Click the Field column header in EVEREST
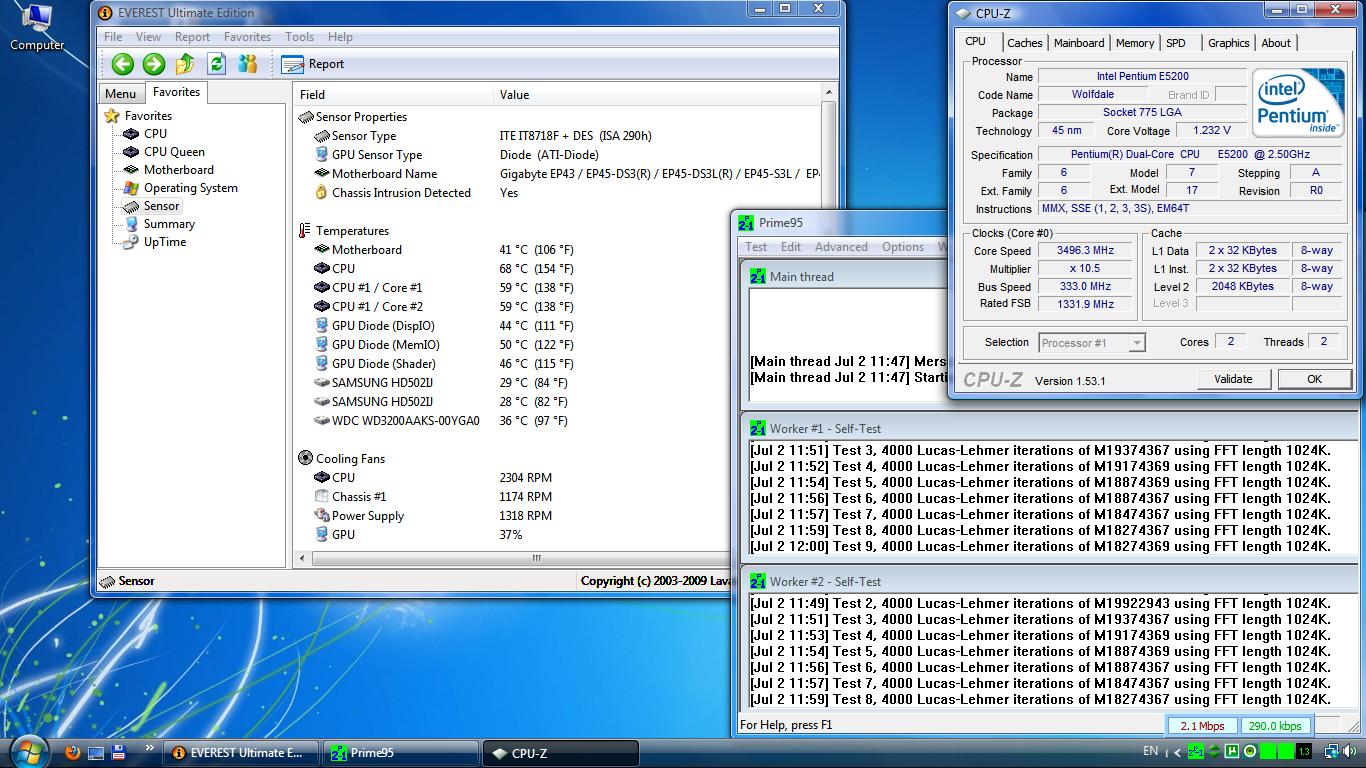Viewport: 1366px width, 768px height. click(395, 95)
